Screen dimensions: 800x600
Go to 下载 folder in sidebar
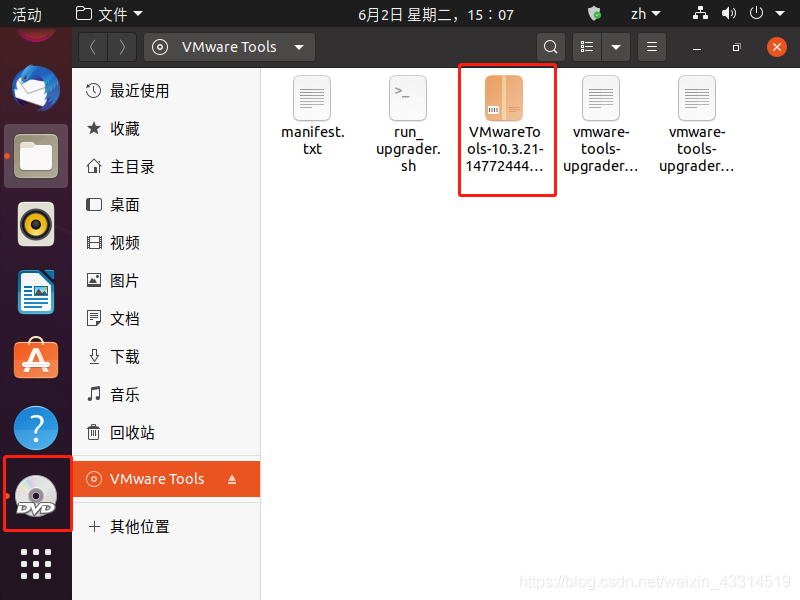(124, 357)
